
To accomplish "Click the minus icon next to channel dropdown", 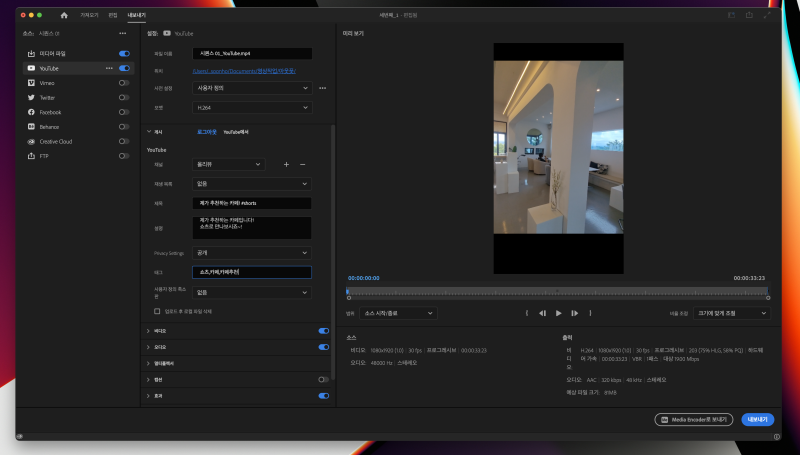I will coord(303,164).
